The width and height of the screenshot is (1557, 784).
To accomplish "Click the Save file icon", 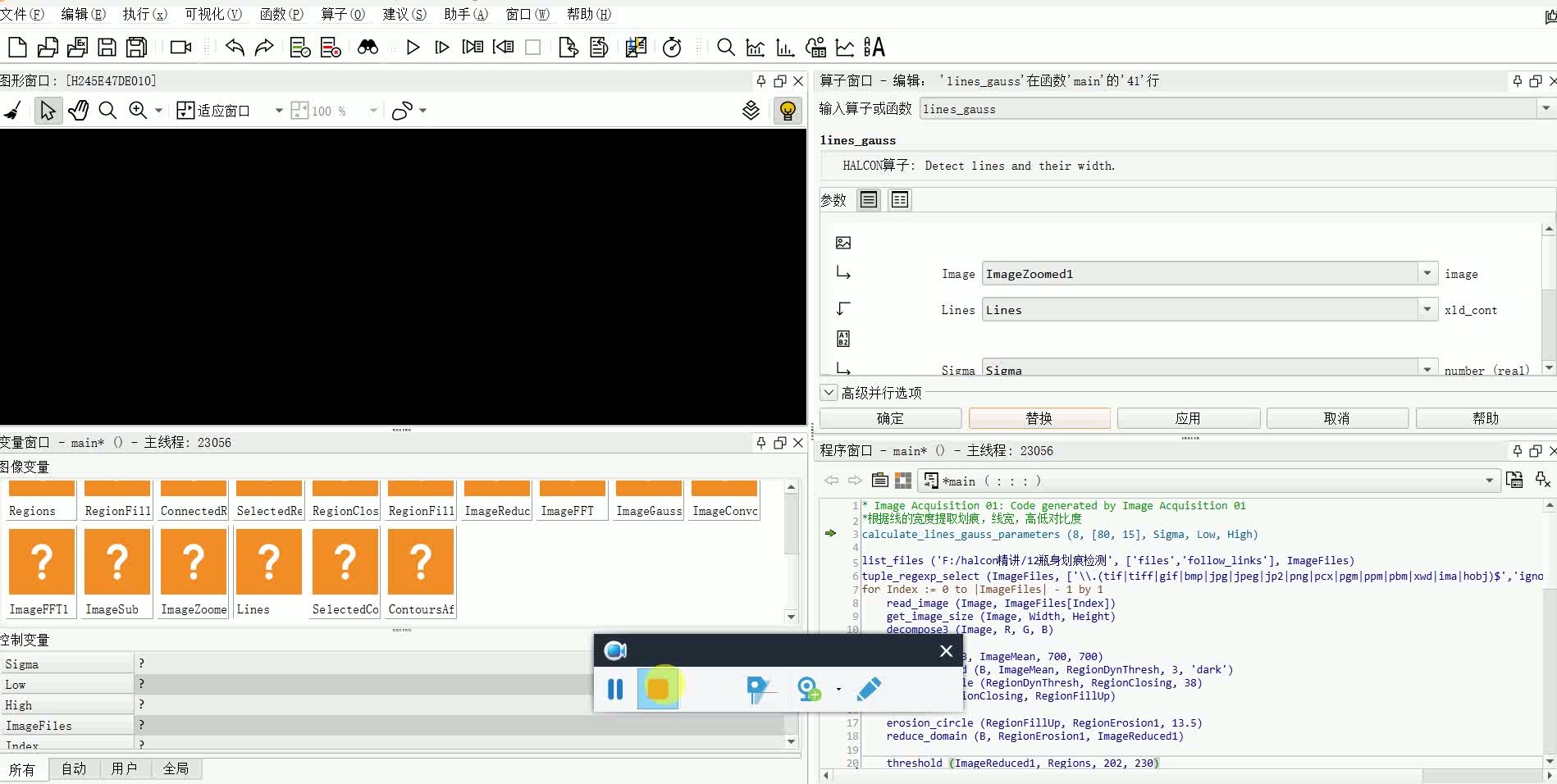I will pos(107,48).
